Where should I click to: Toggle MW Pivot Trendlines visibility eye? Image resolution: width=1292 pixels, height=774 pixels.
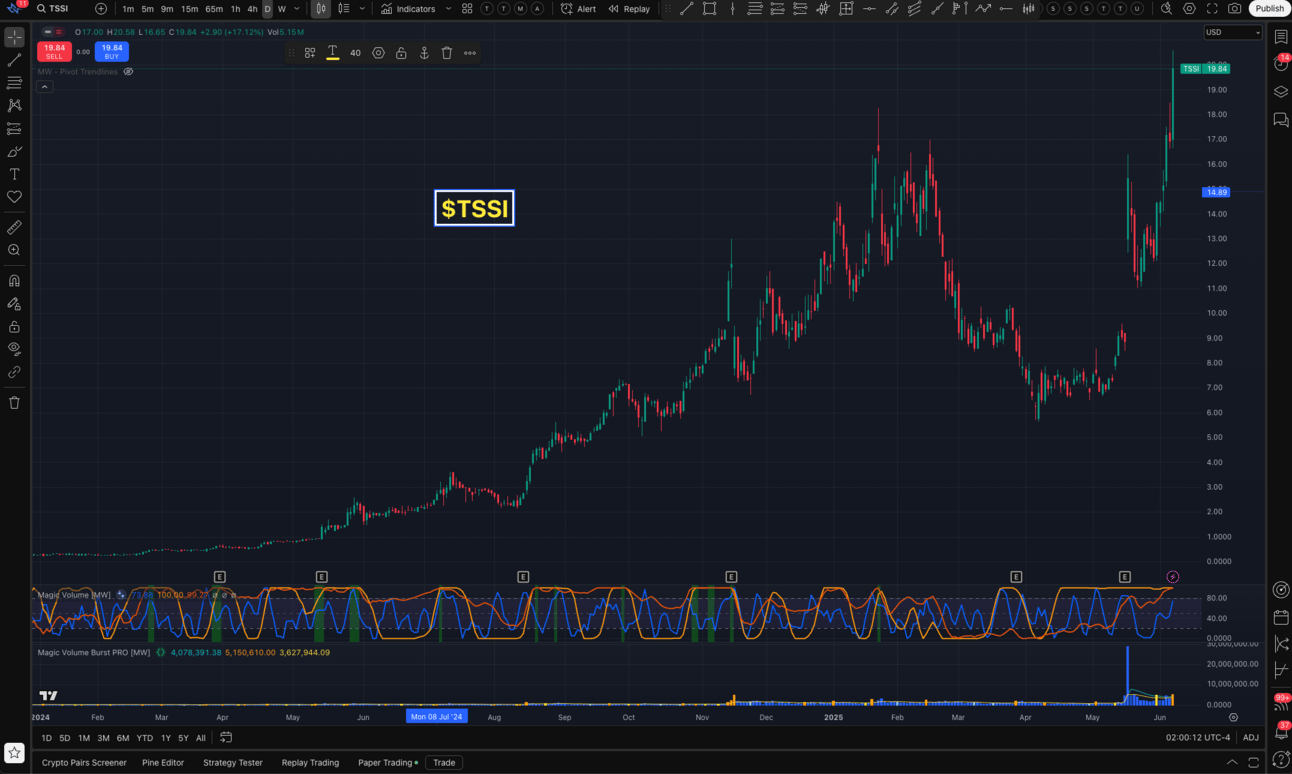click(128, 72)
